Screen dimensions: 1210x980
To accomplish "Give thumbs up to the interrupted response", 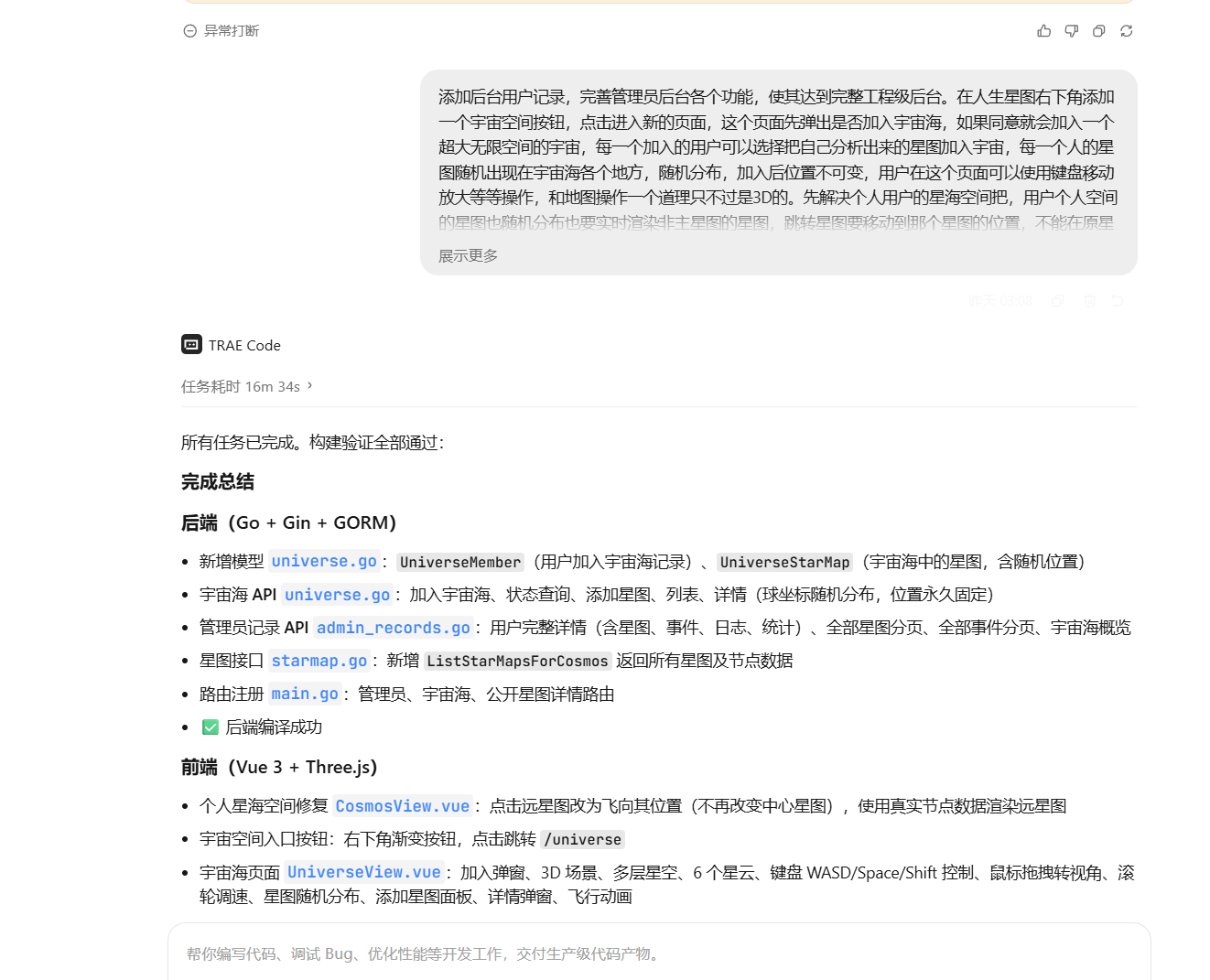I will click(x=1043, y=31).
